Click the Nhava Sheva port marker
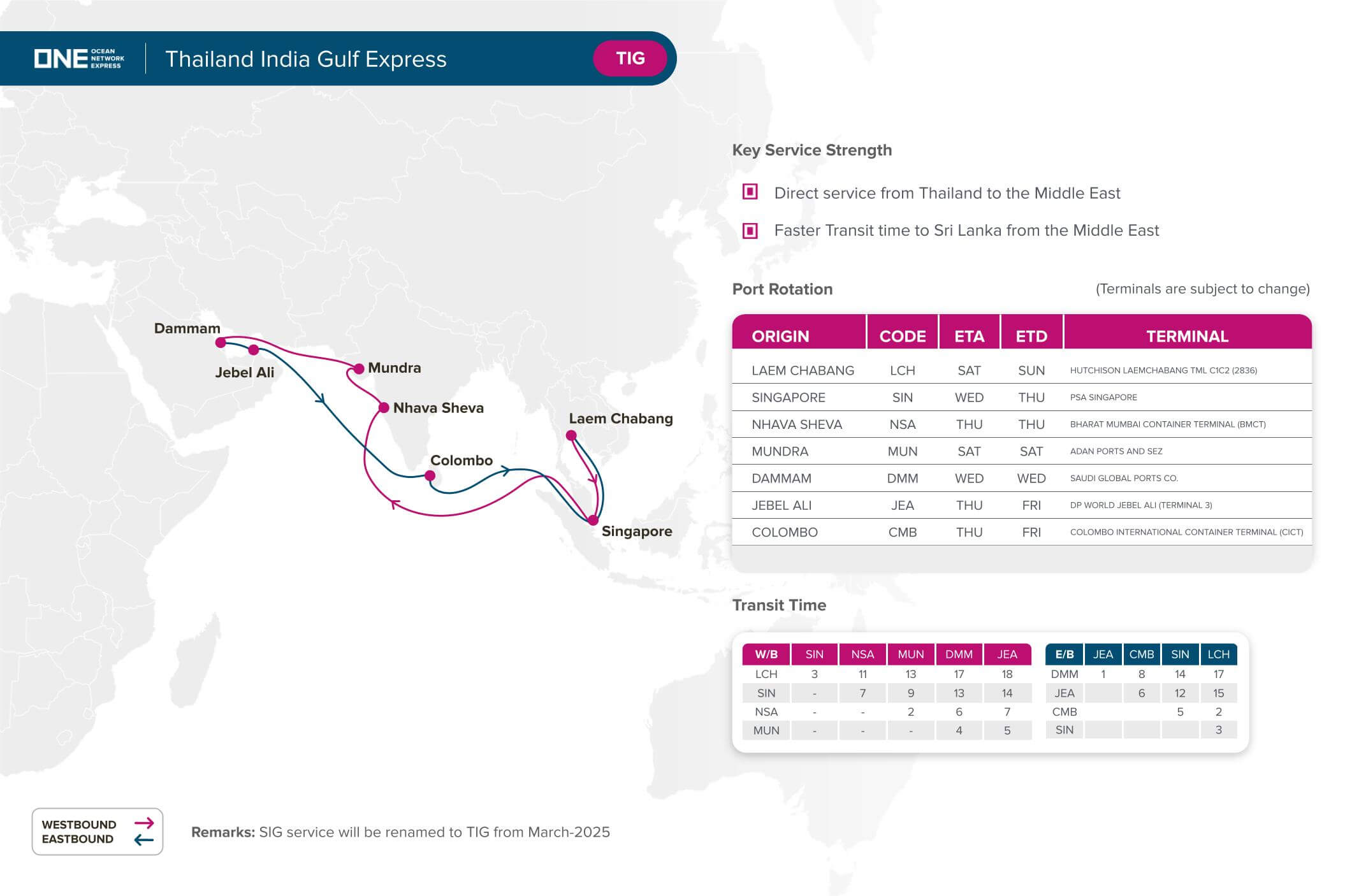Viewport: 1345px width, 896px height. click(384, 408)
